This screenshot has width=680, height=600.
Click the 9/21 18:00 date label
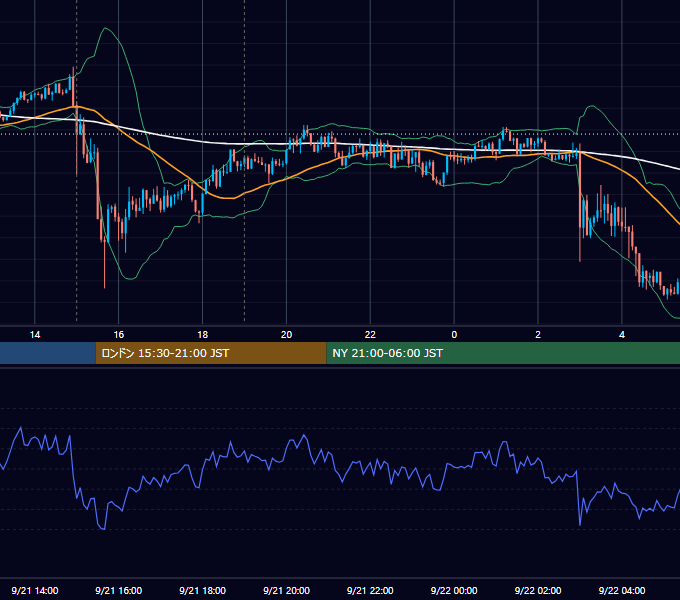203,590
